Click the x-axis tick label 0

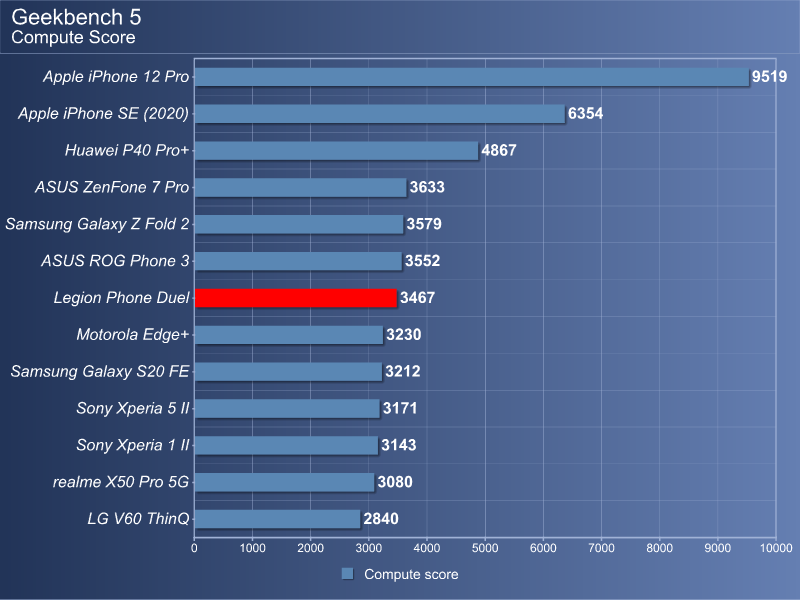pos(194,548)
